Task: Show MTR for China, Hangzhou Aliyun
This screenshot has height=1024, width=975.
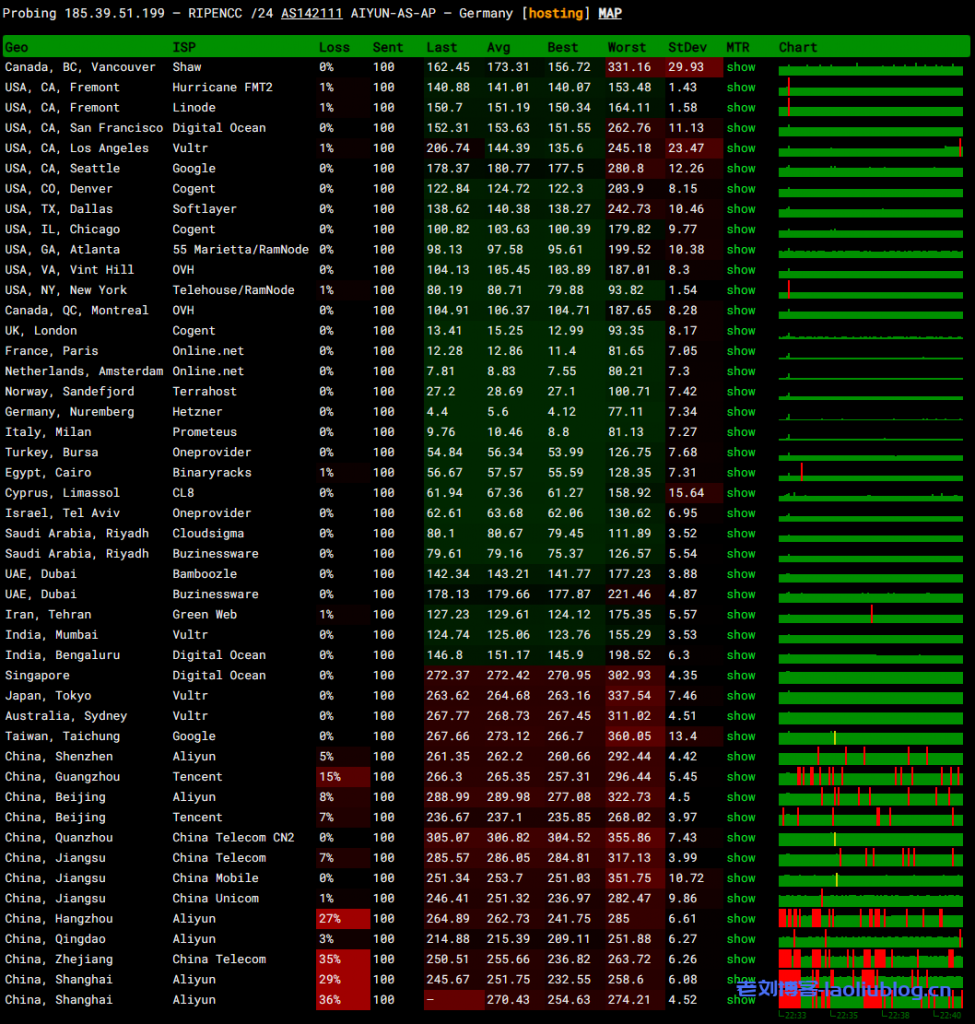Action: [741, 918]
